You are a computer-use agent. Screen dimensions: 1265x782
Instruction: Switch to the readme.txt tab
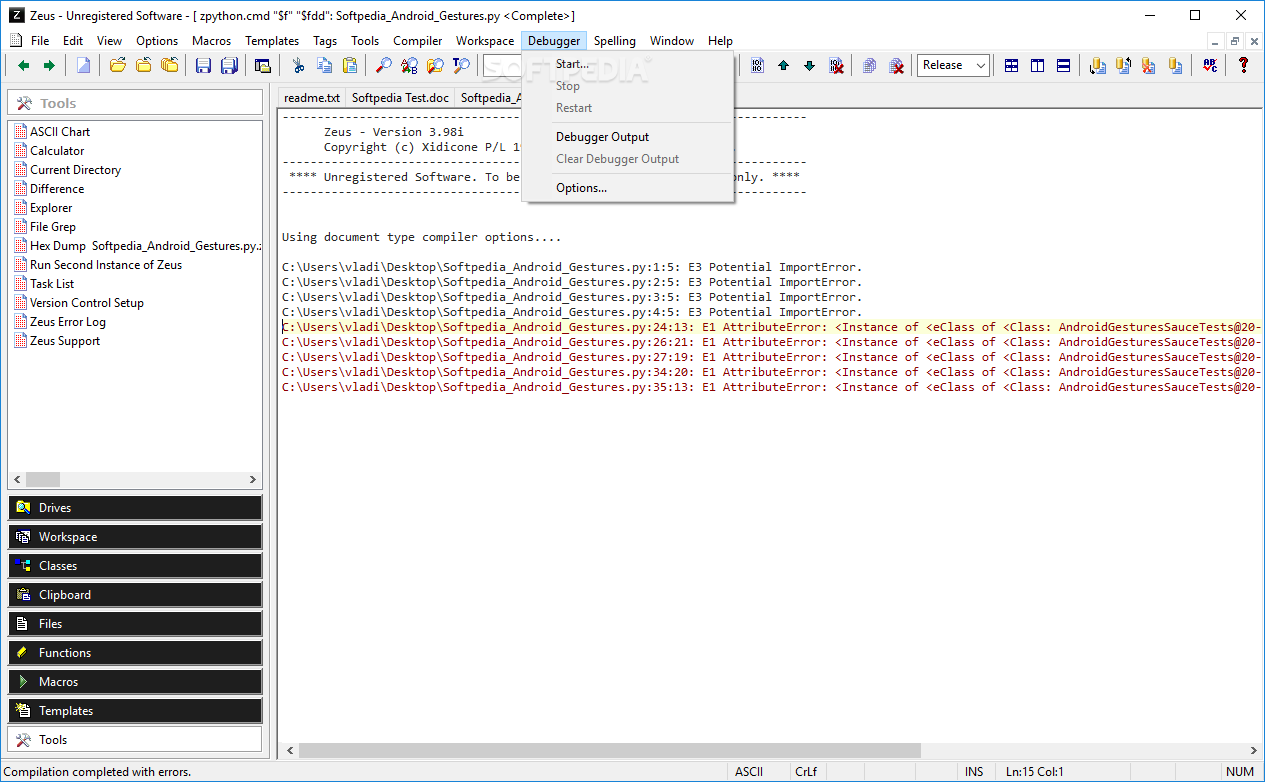tap(312, 97)
